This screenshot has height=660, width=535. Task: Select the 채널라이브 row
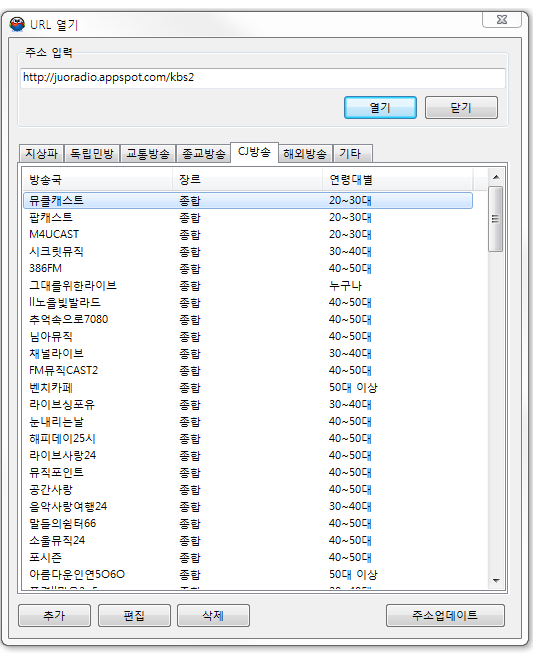click(x=248, y=354)
